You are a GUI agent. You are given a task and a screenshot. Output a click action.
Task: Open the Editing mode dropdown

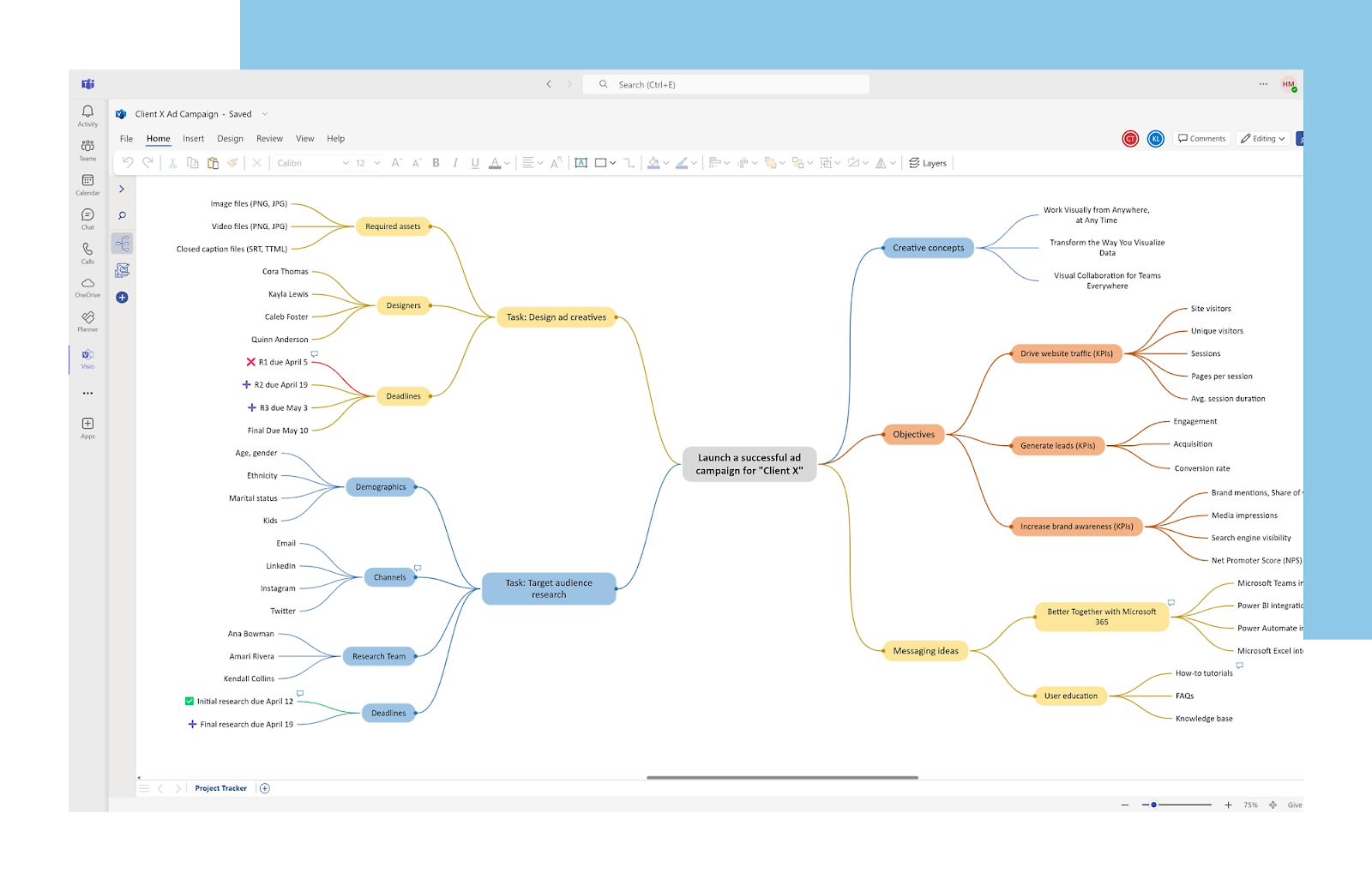point(1262,138)
